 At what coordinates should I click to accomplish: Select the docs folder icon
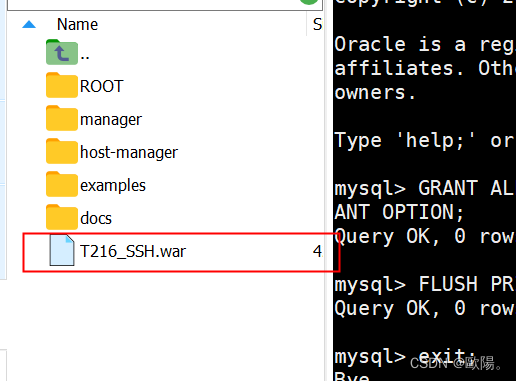[x=62, y=217]
